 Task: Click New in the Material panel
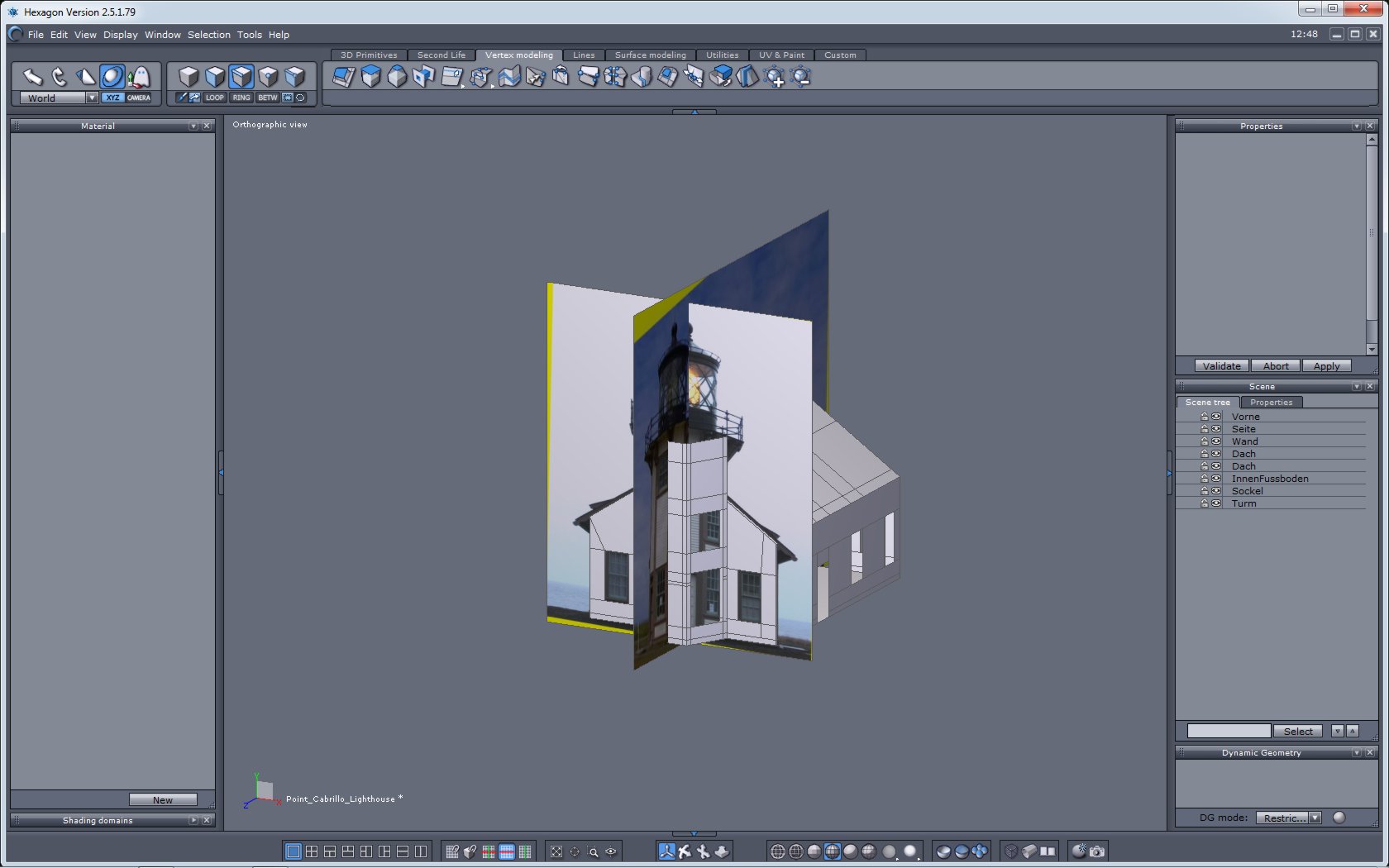(163, 800)
